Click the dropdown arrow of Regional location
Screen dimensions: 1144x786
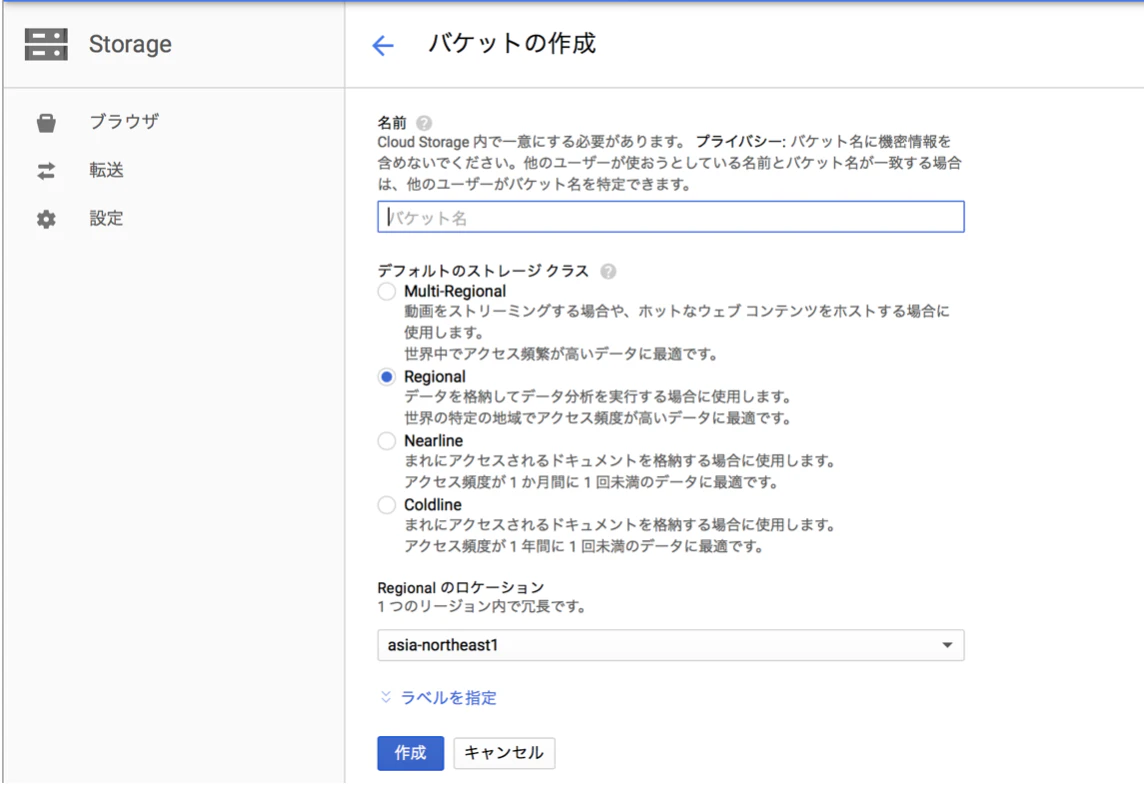pos(947,645)
